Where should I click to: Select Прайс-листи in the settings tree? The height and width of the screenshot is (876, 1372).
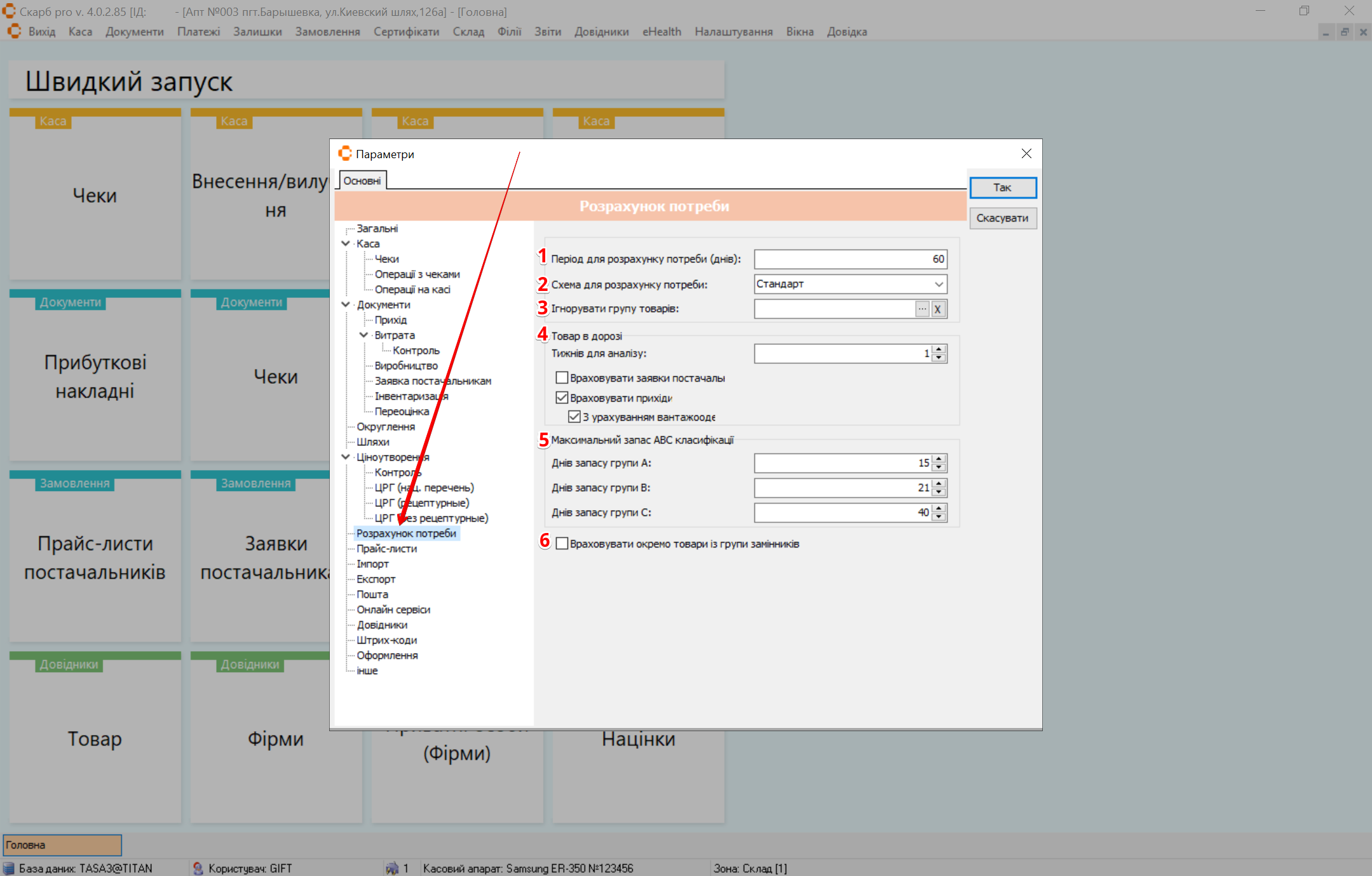[x=386, y=548]
